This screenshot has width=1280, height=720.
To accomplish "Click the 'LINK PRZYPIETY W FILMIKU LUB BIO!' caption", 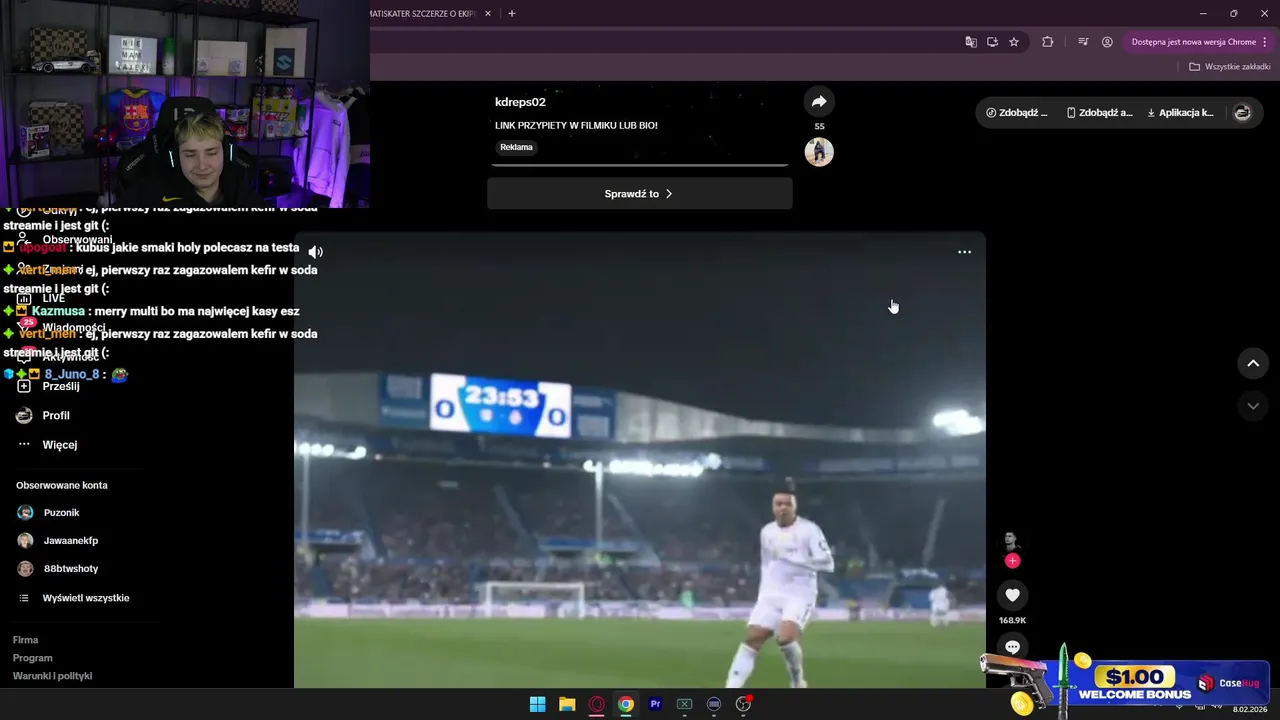I will [576, 125].
